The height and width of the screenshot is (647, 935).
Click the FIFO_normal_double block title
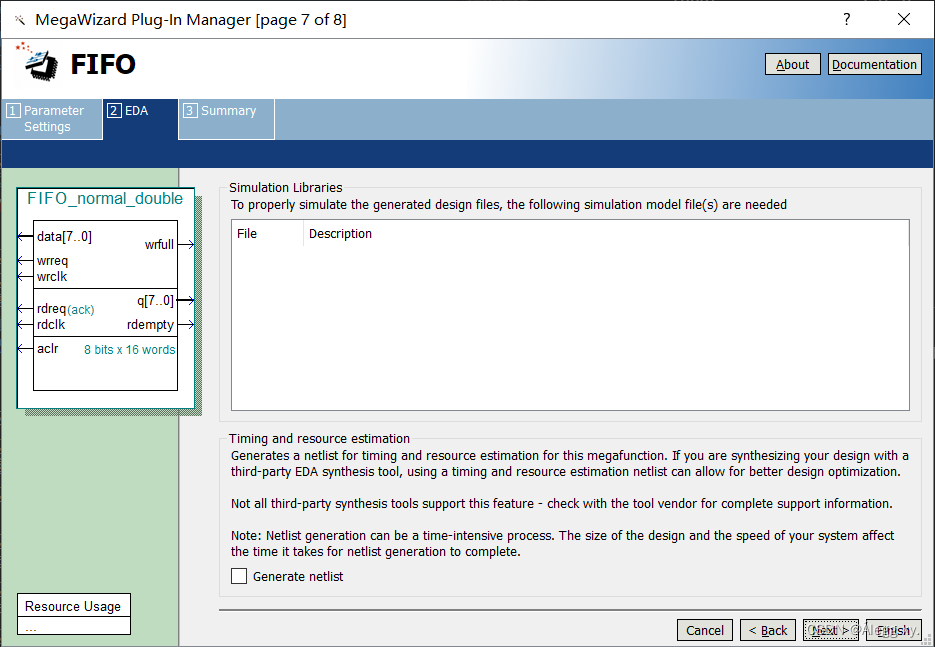coord(105,199)
